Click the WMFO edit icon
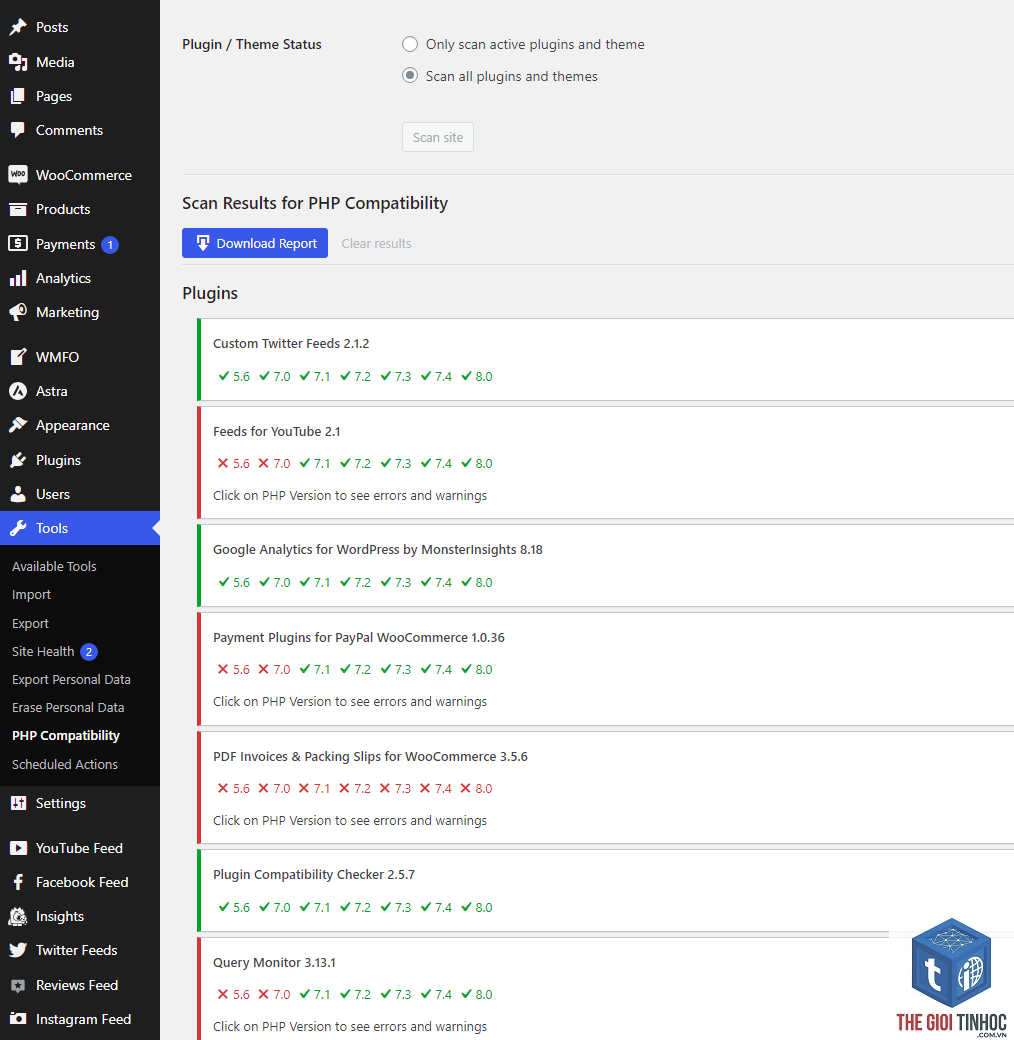The image size is (1014, 1040). click(18, 357)
